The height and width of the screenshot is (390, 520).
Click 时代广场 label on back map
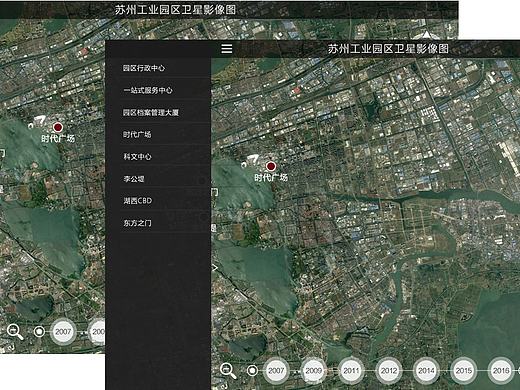pos(58,138)
